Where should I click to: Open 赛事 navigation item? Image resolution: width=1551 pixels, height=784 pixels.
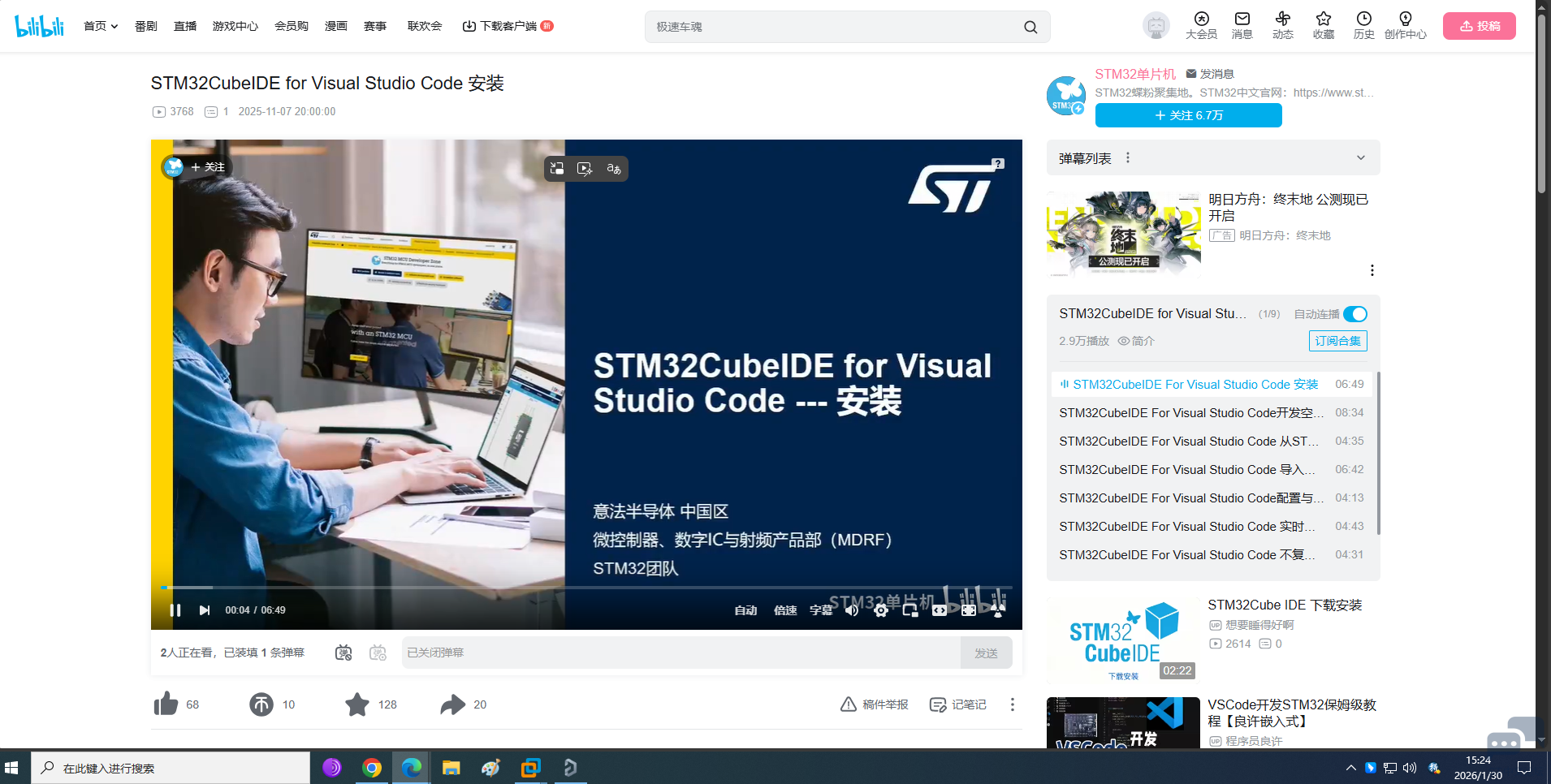coord(375,26)
